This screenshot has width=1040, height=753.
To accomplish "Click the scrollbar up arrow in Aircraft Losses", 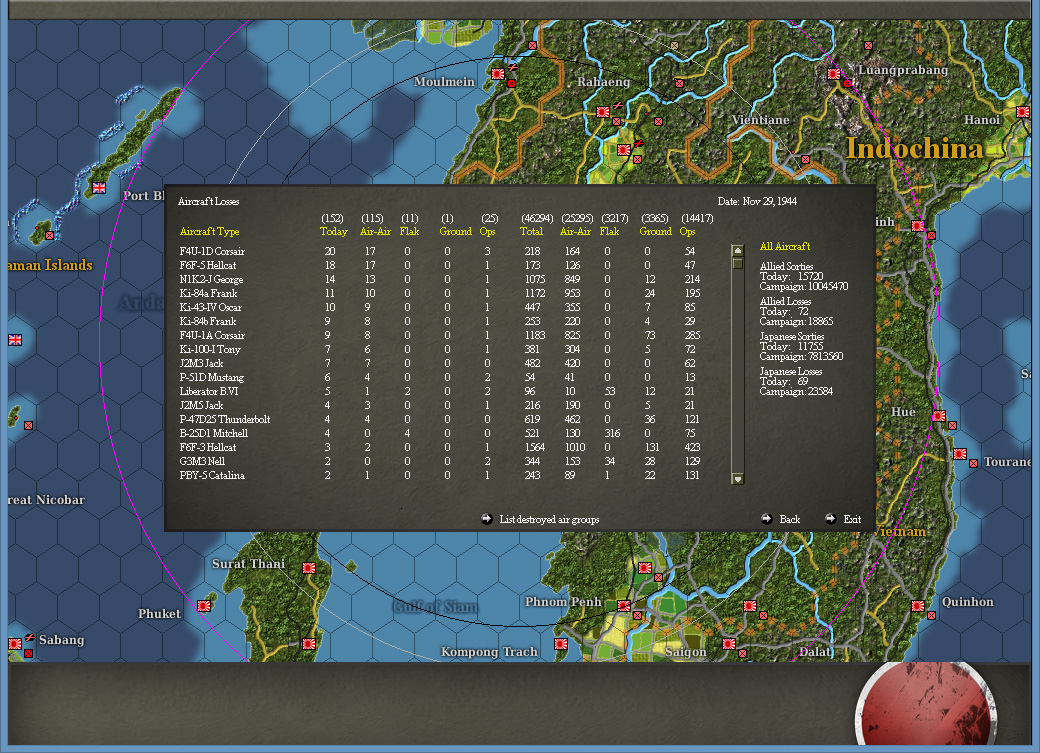I will [738, 250].
